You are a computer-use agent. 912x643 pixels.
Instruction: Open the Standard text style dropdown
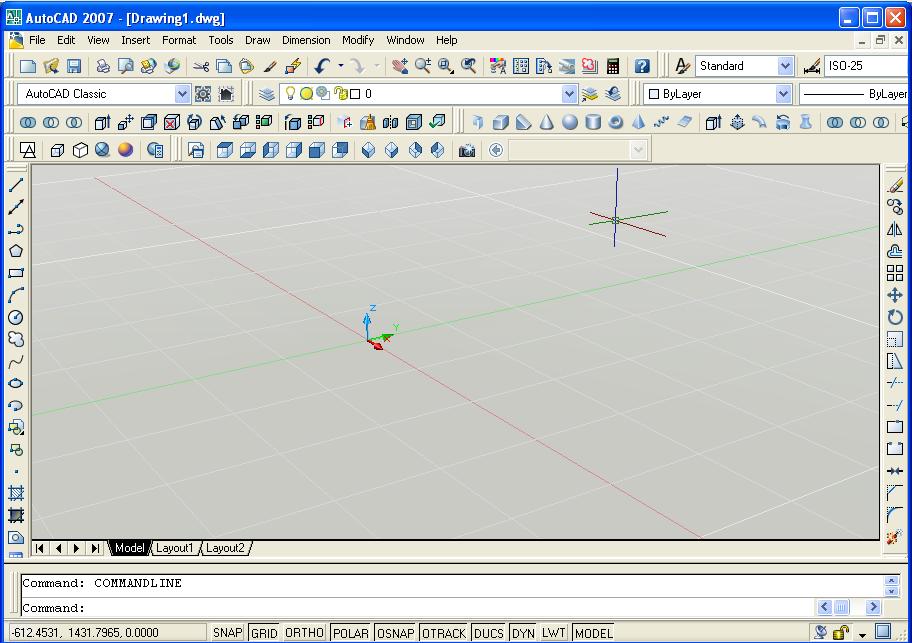click(785, 66)
